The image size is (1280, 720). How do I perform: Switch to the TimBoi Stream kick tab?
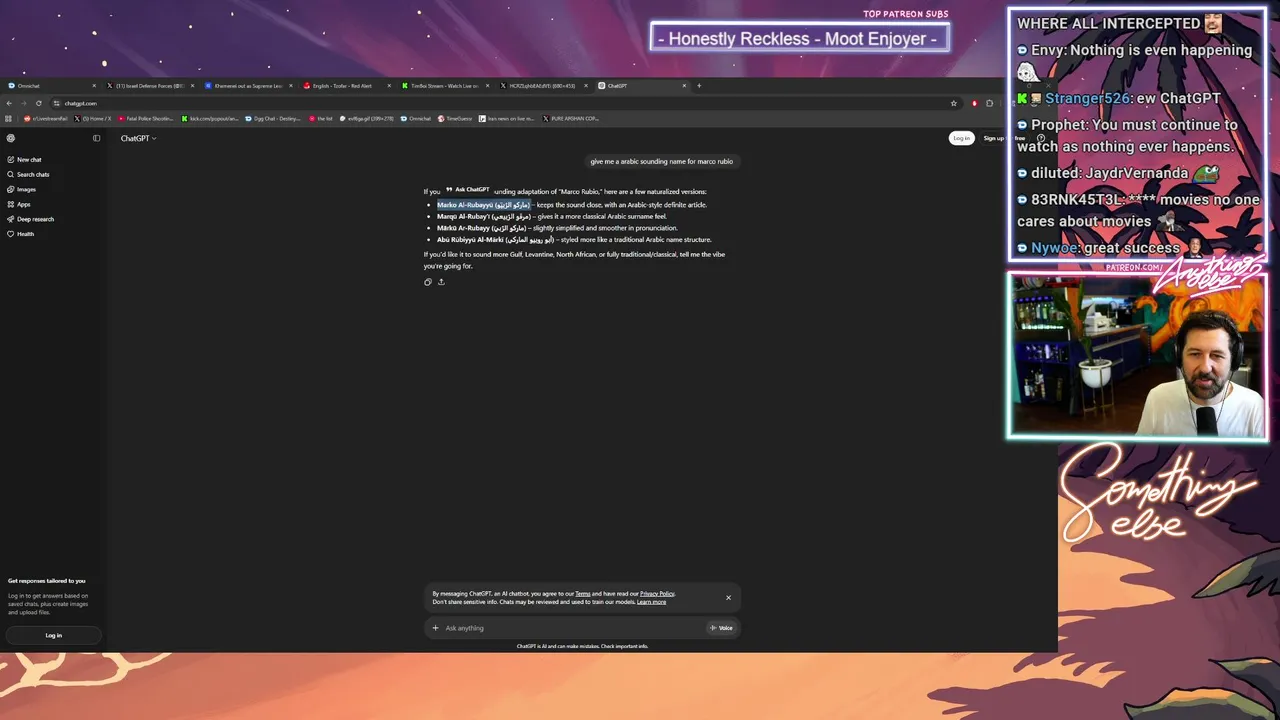(x=444, y=86)
